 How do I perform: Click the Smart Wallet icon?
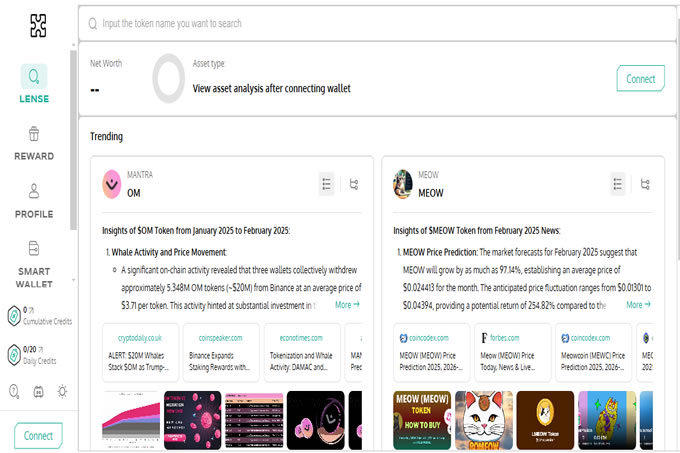(34, 248)
